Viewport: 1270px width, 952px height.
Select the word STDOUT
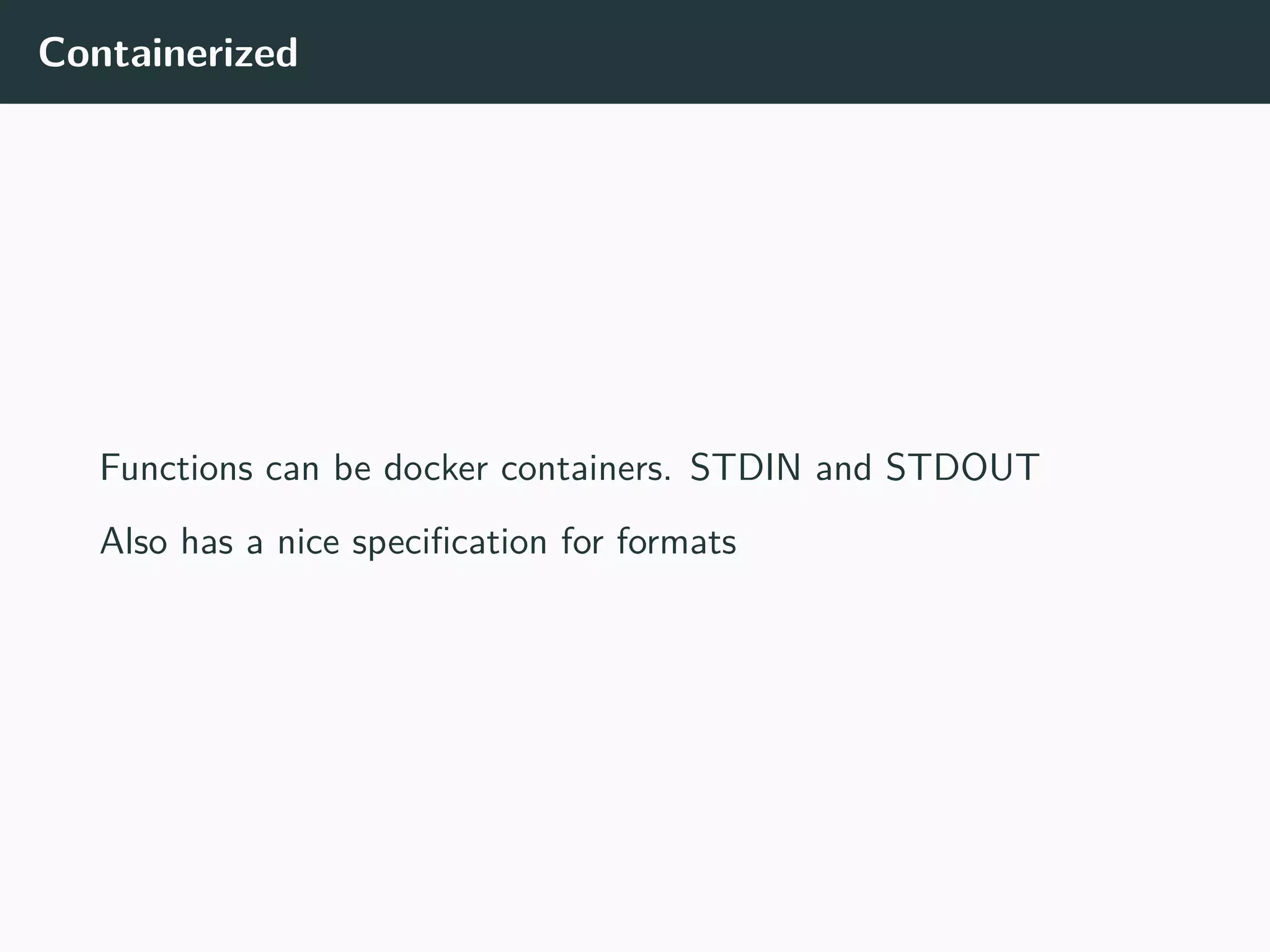pyautogui.click(x=962, y=467)
